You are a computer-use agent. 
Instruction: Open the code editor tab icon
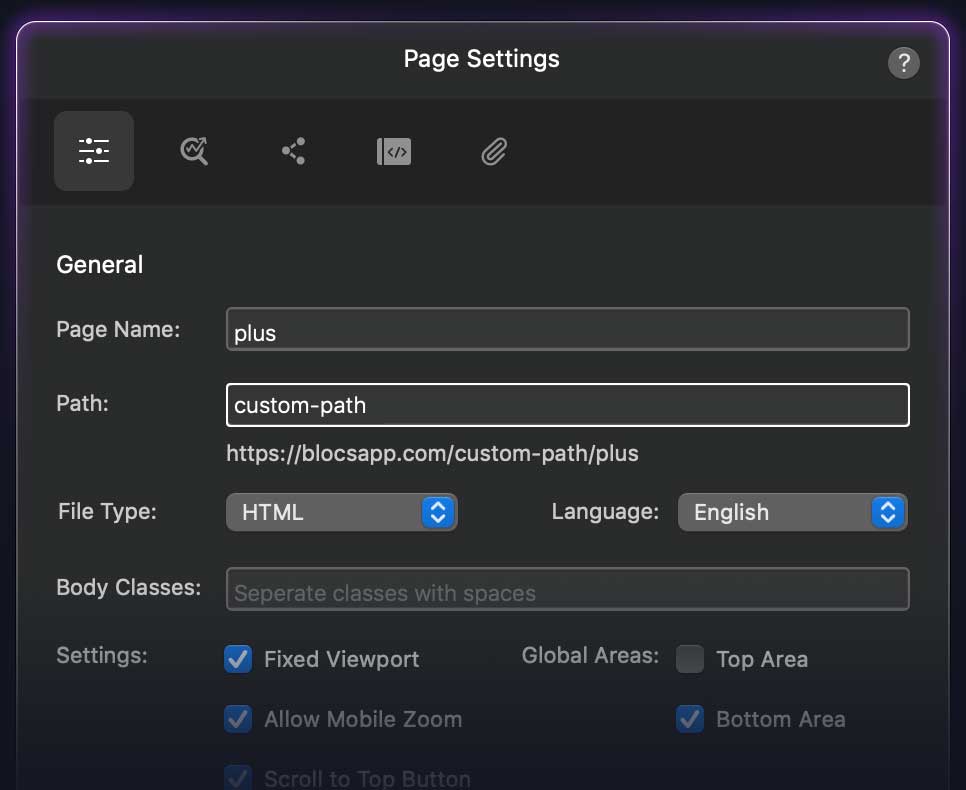click(x=393, y=151)
